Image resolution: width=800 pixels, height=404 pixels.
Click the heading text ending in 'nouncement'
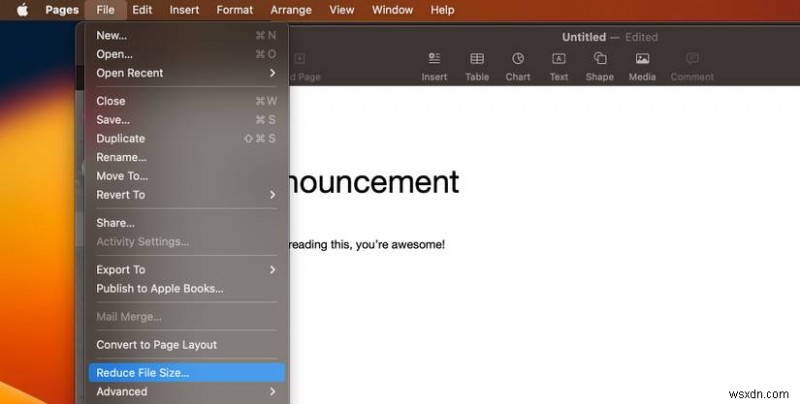374,182
